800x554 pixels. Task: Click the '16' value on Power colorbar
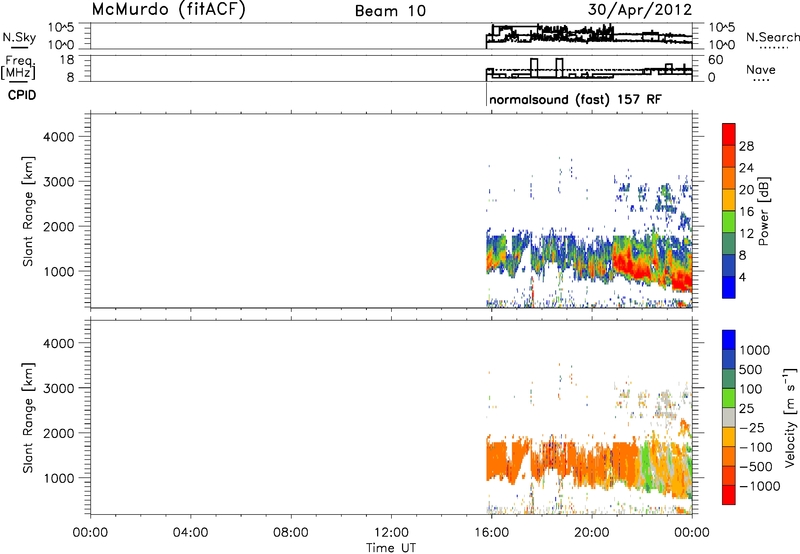(x=746, y=212)
